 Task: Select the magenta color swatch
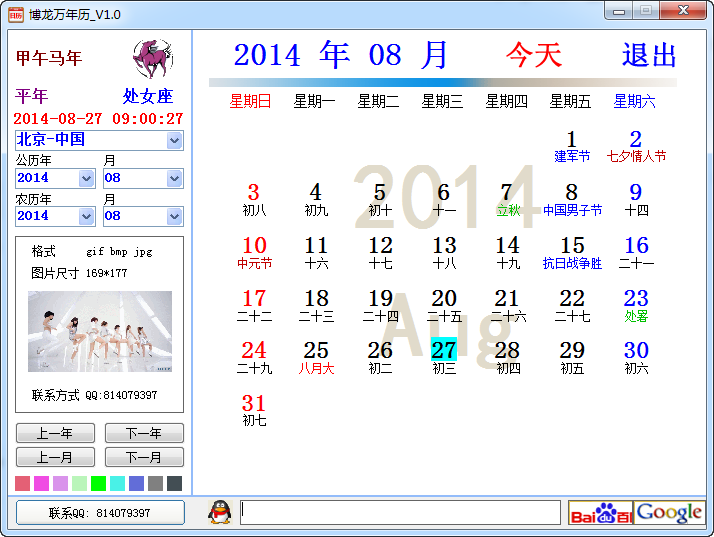[x=41, y=483]
